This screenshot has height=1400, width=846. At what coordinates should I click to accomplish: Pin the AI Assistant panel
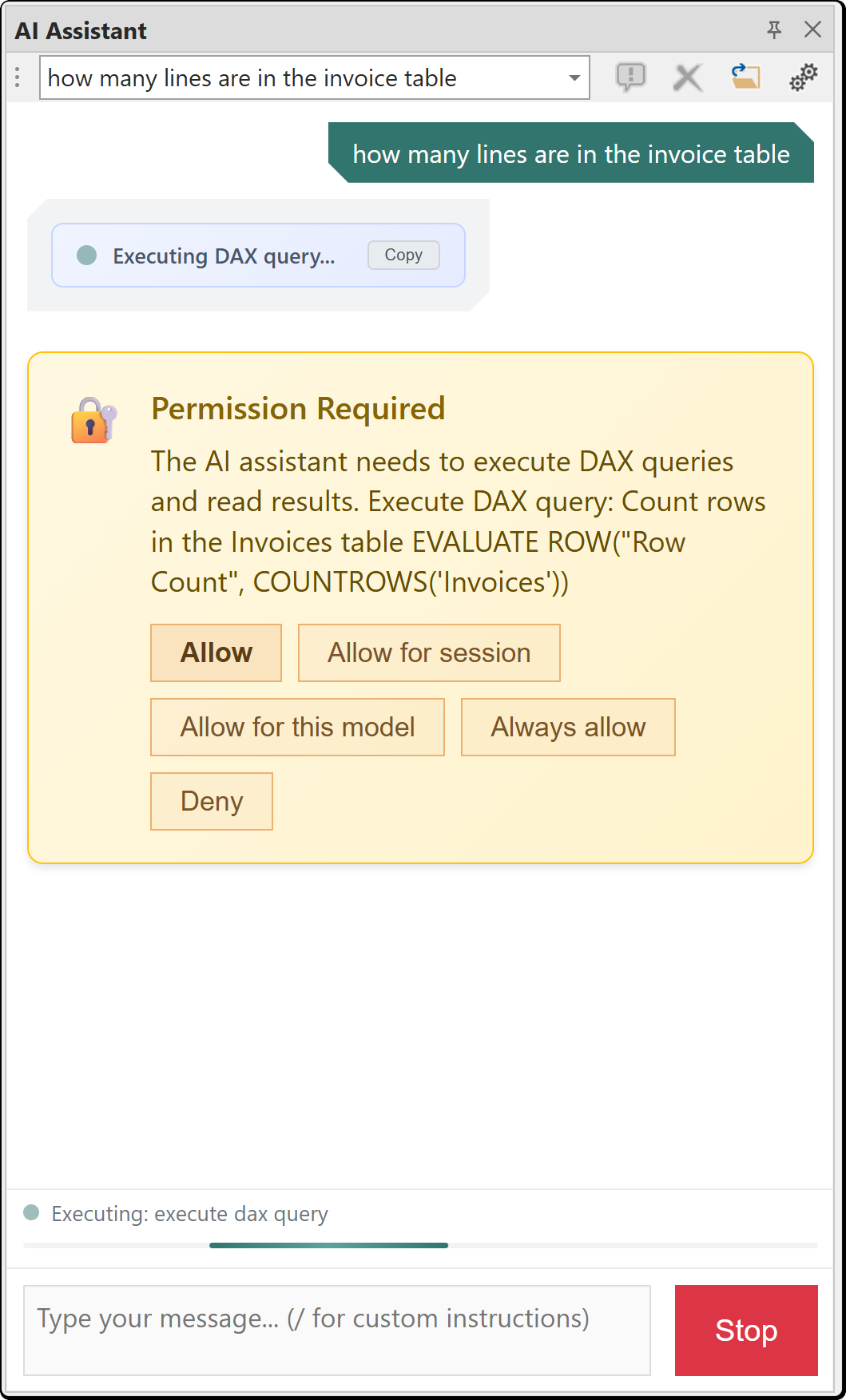tap(773, 30)
